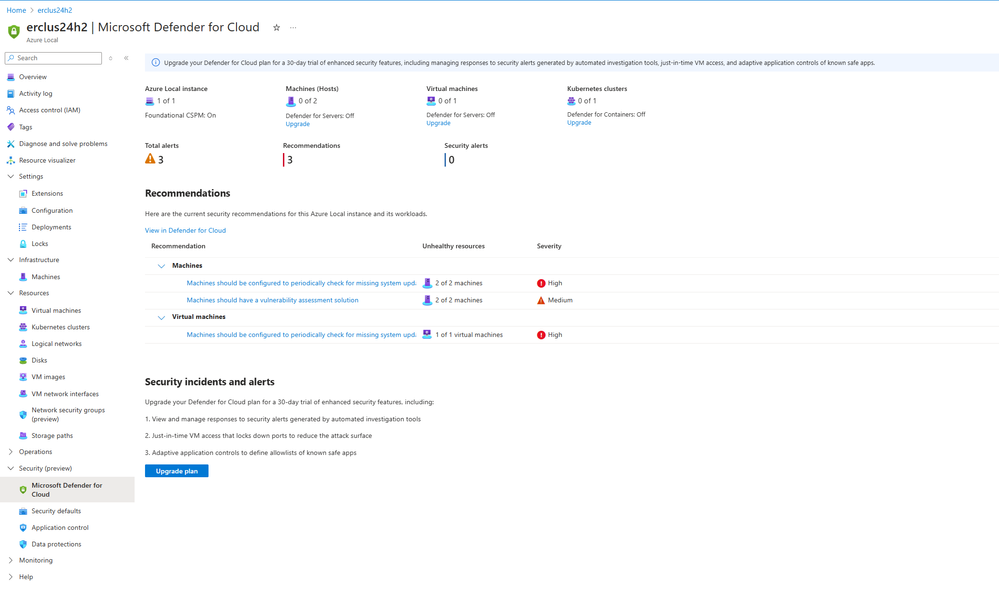The image size is (999, 590).
Task: Click the Upgrade plan button
Action: (176, 471)
